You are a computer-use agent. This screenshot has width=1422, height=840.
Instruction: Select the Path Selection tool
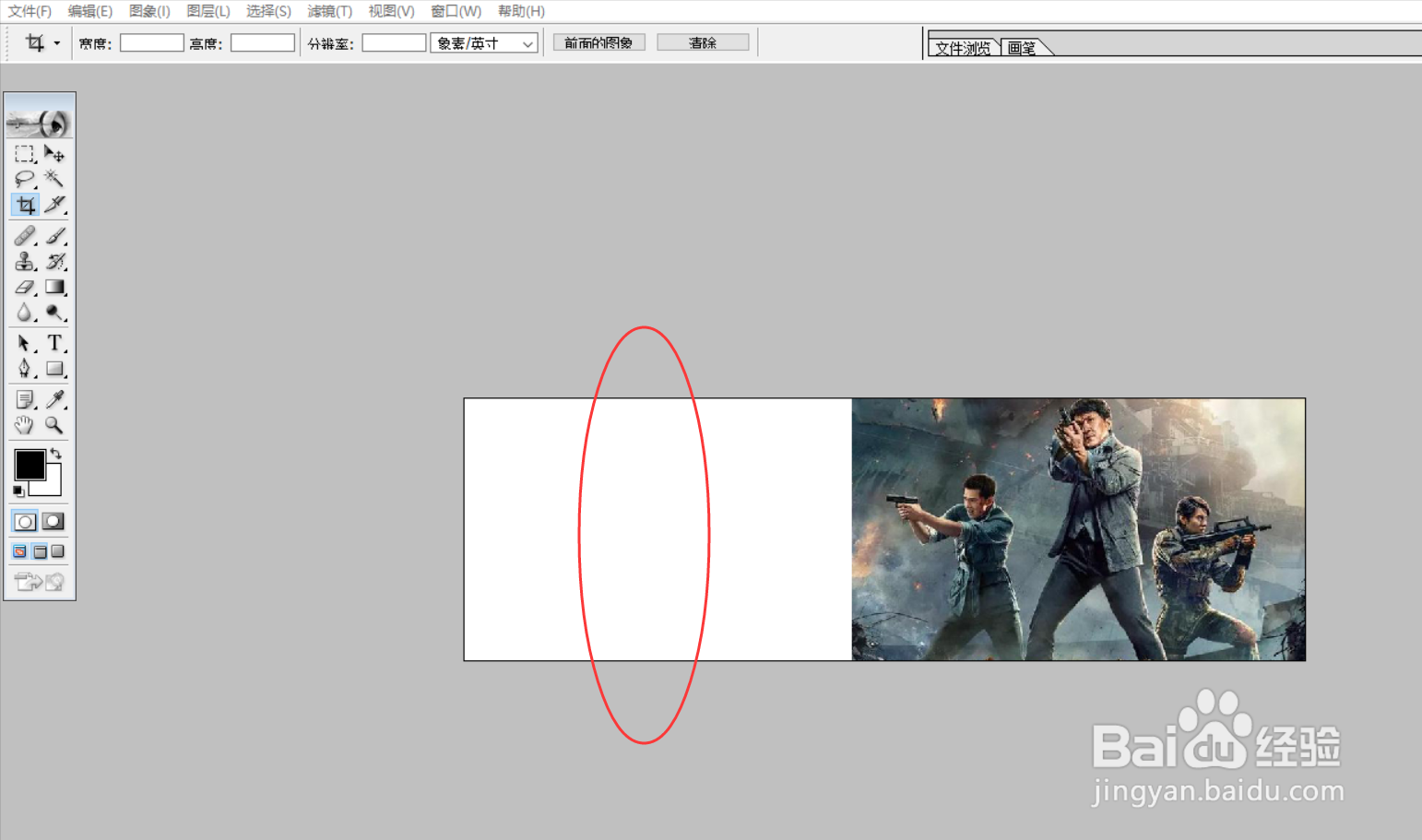[x=25, y=343]
